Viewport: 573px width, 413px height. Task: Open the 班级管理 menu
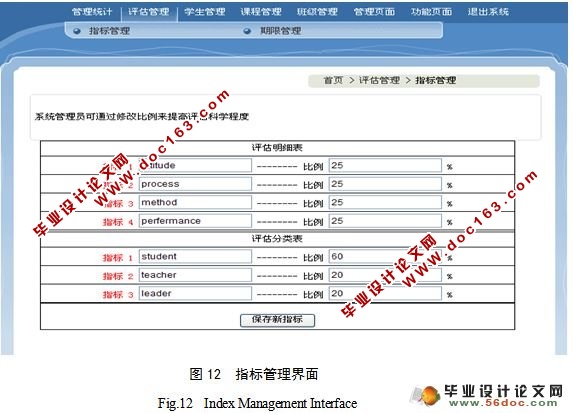click(317, 12)
